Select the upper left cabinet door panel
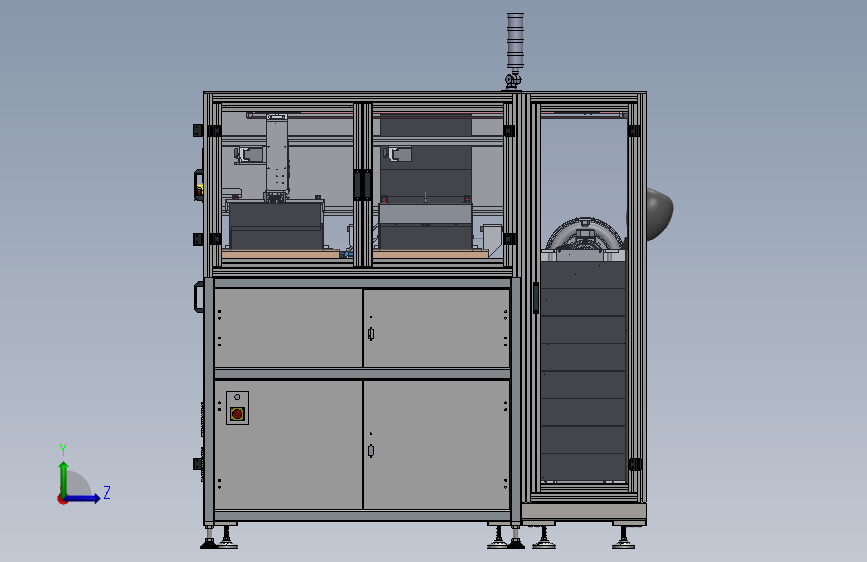This screenshot has width=867, height=562. (288, 327)
